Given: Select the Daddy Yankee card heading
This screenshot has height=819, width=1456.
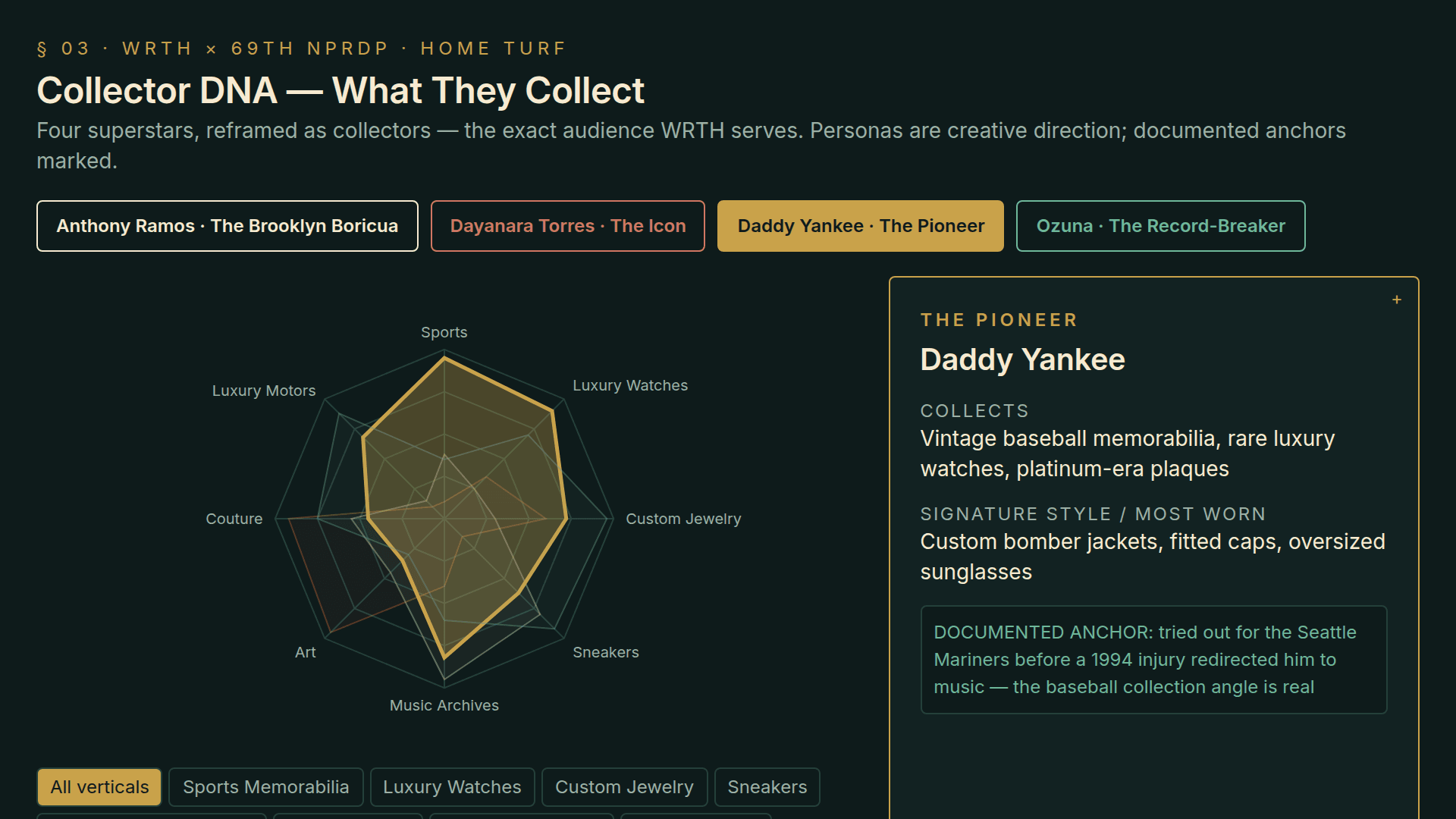Looking at the screenshot, I should tap(1022, 359).
